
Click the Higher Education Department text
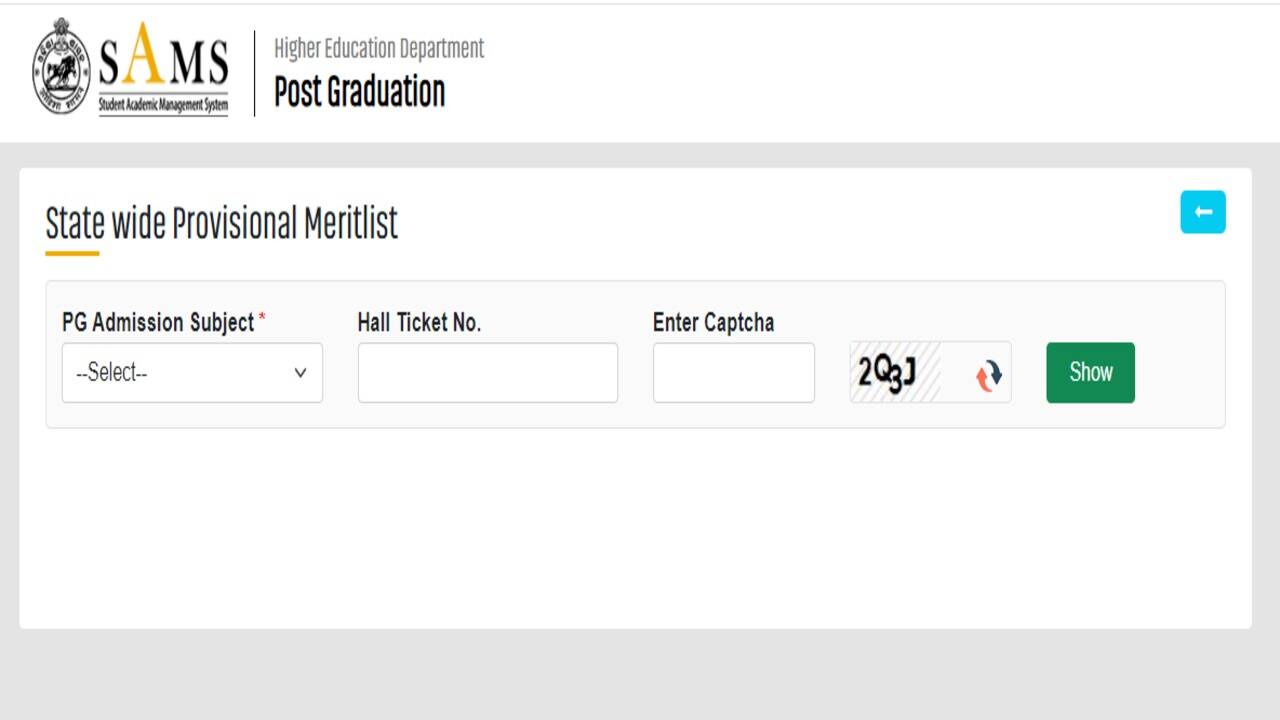[x=379, y=48]
